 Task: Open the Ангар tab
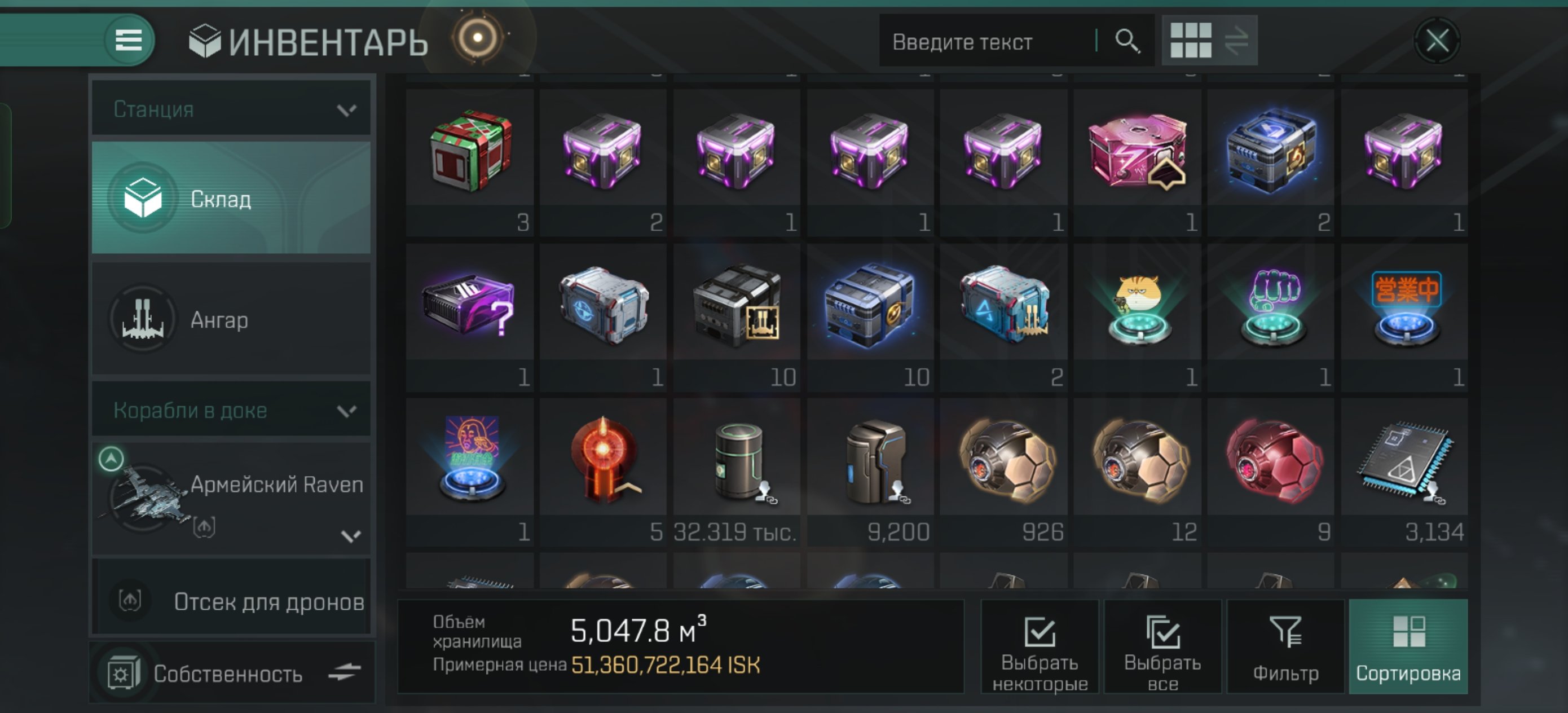coord(231,319)
